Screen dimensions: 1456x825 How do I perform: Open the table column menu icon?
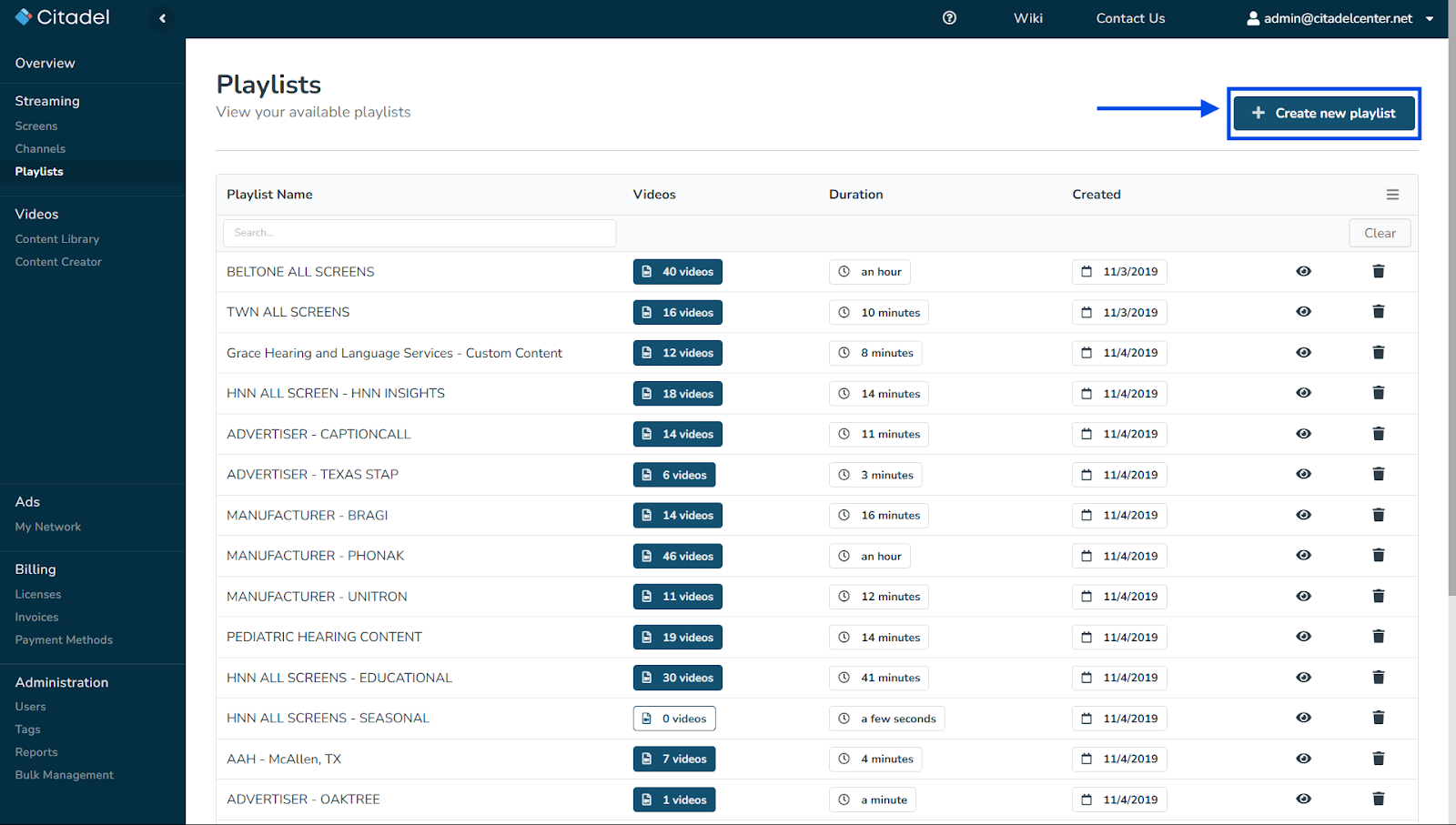click(1392, 195)
